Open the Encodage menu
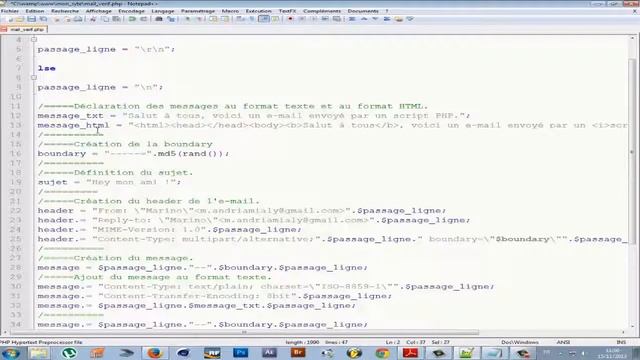 (x=131, y=11)
